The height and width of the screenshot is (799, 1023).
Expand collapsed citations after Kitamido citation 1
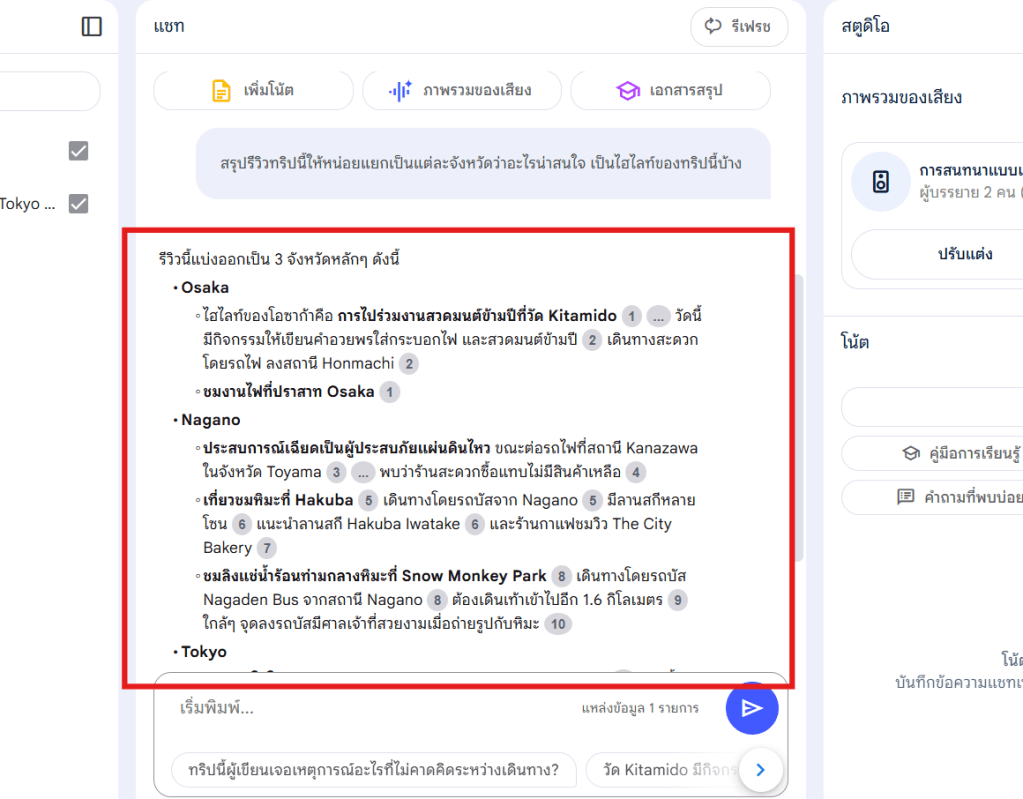click(657, 317)
